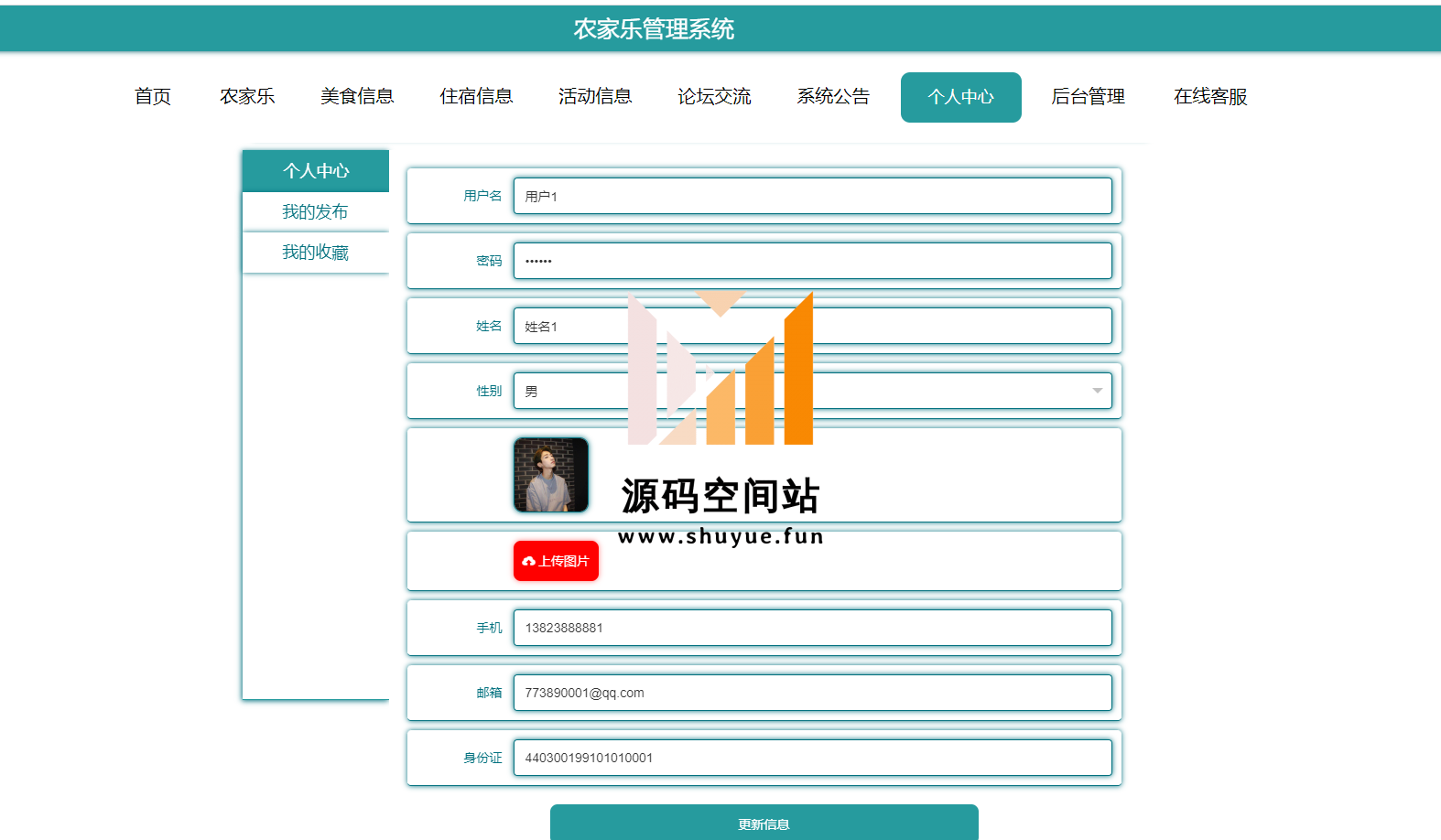Click the user avatar photo thumbnail
The height and width of the screenshot is (840, 1441).
(x=551, y=475)
